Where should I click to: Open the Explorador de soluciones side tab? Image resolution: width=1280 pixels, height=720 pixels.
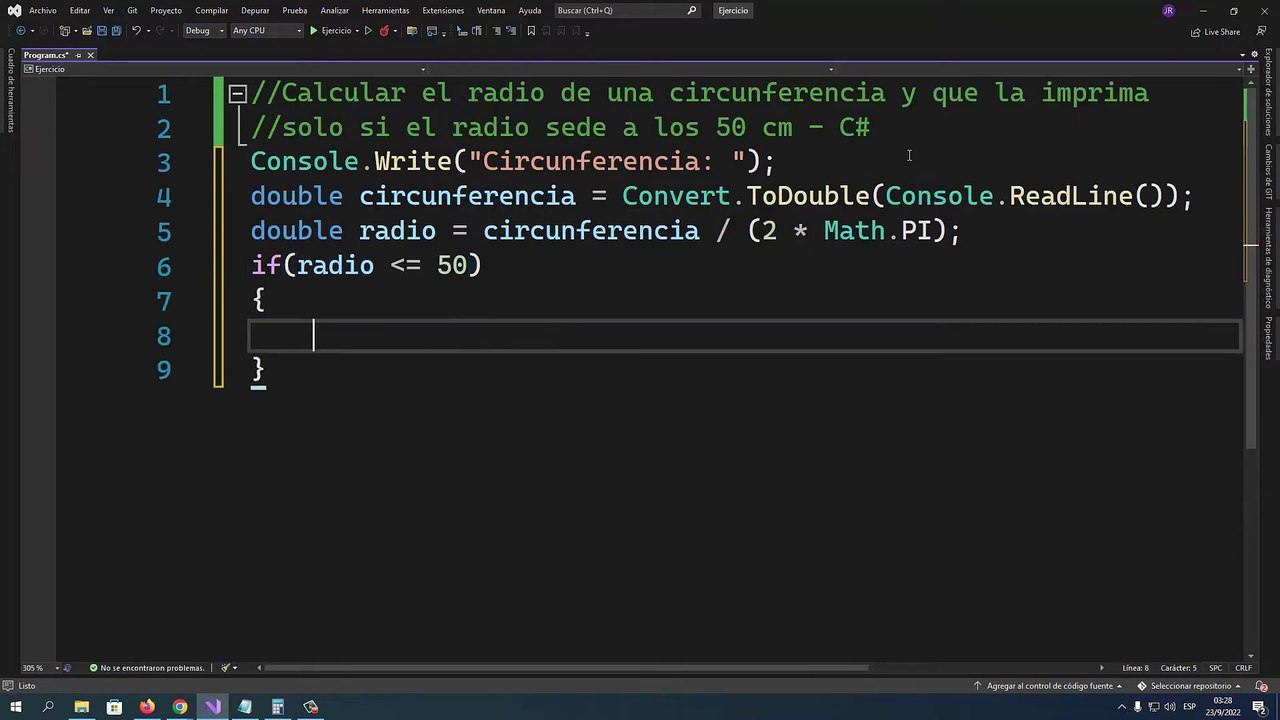click(1268, 91)
